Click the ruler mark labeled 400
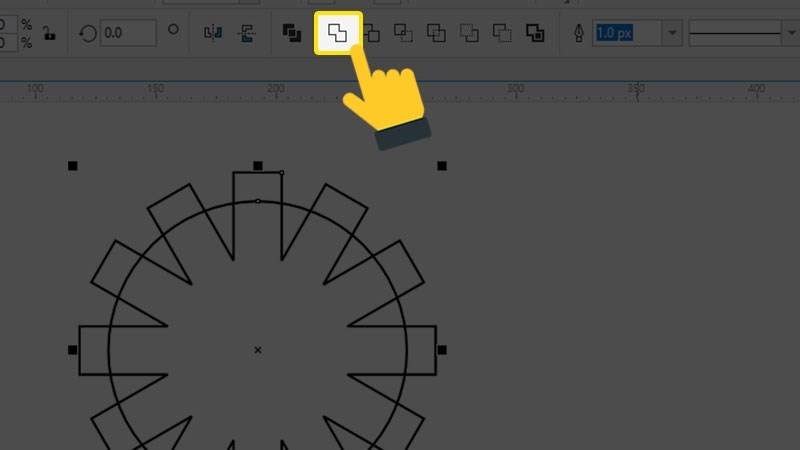The width and height of the screenshot is (800, 450). point(756,88)
